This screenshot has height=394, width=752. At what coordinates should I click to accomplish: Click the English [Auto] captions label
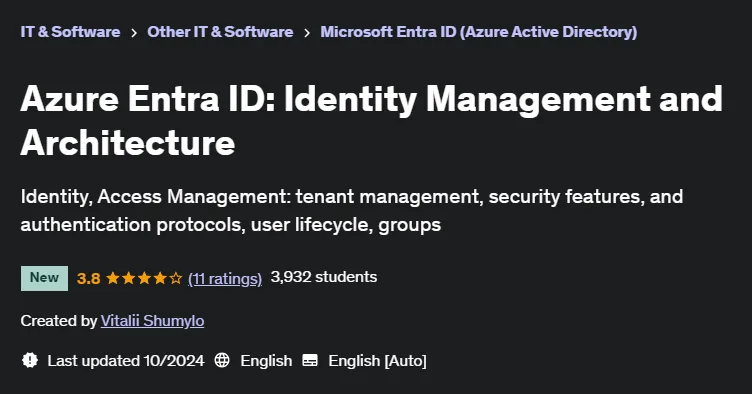[x=377, y=360]
